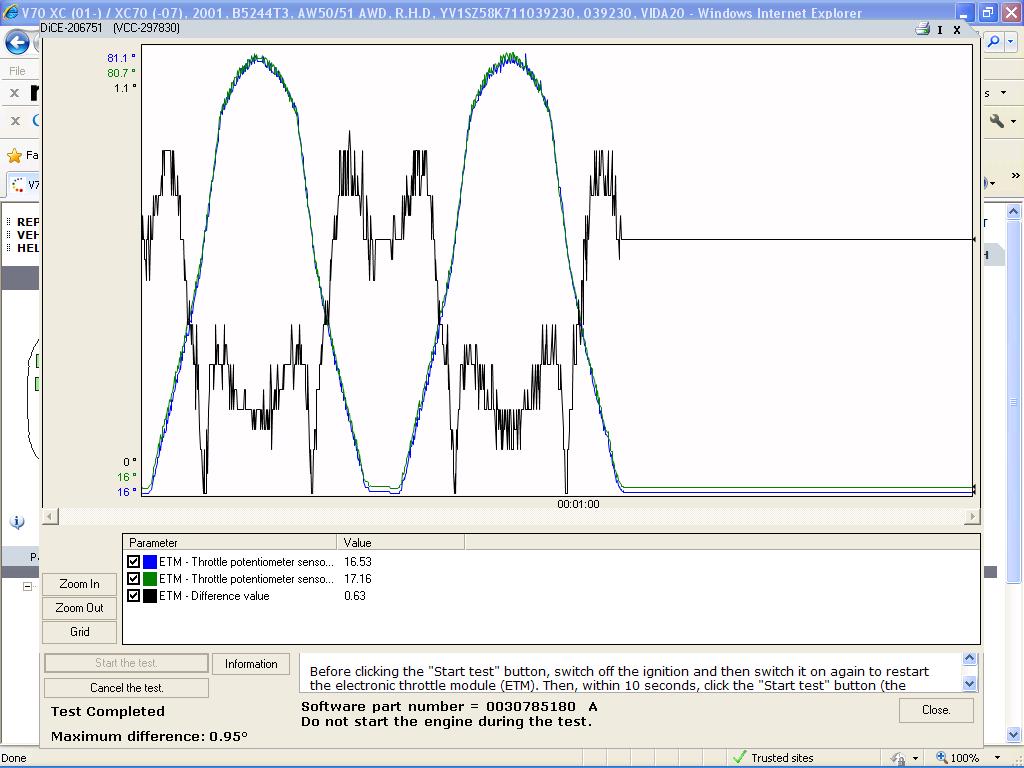
Task: Click graph scrollbar right arrow
Action: pyautogui.click(x=971, y=516)
